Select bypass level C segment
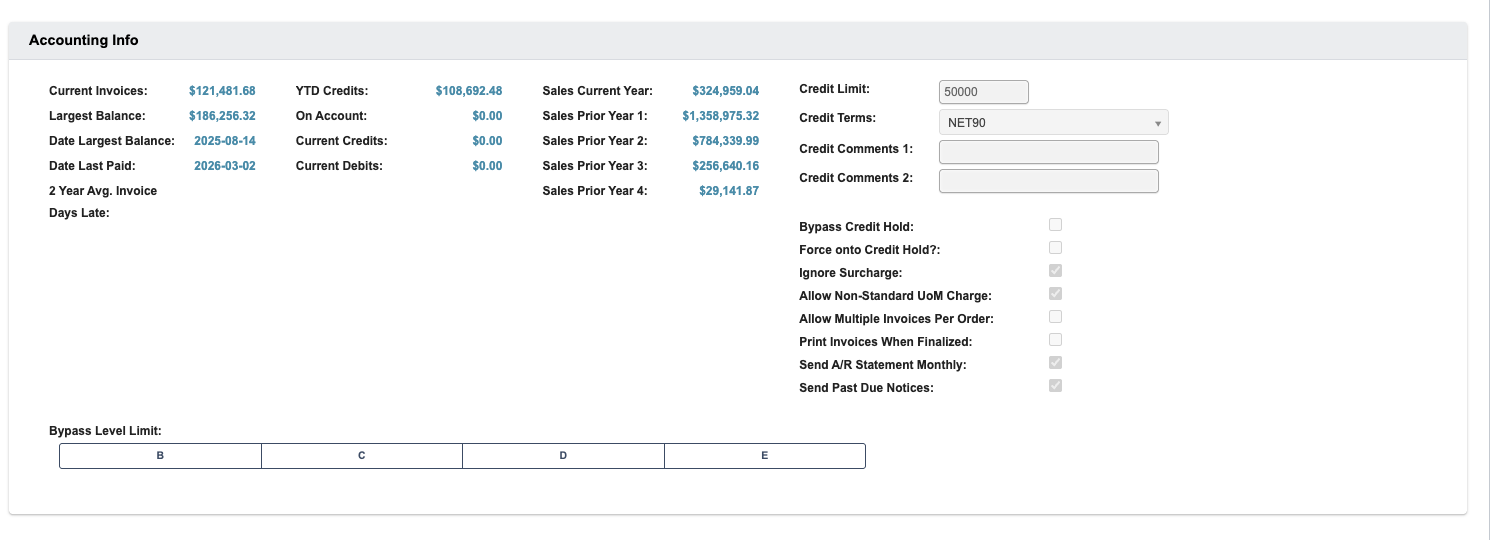 coord(362,456)
